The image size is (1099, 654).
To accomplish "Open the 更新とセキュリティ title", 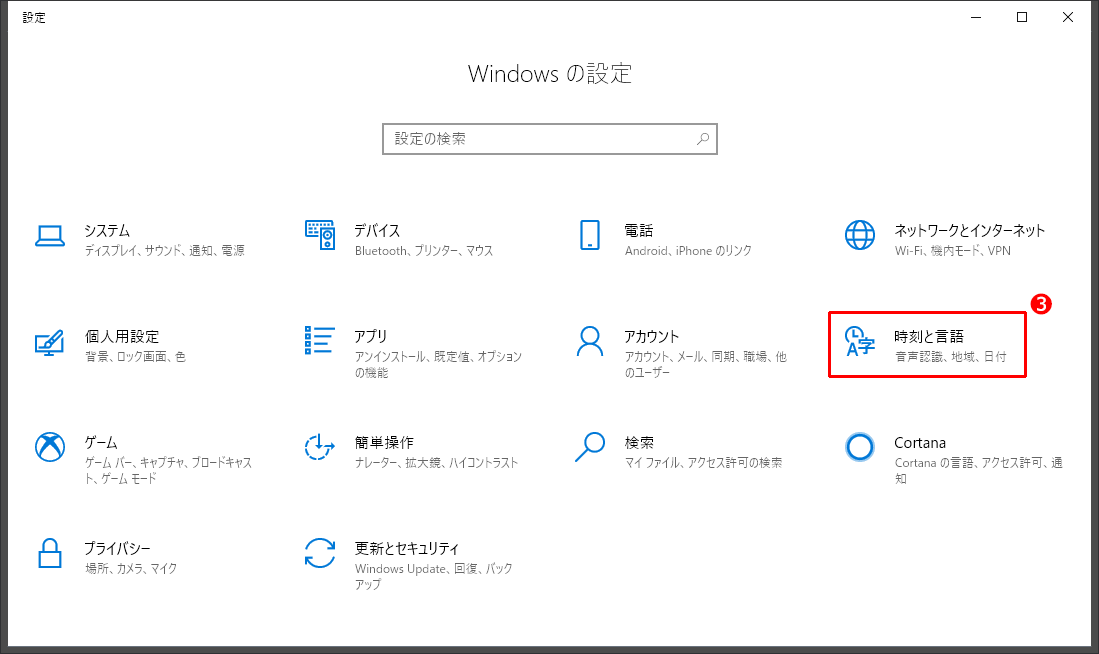I will pos(407,549).
